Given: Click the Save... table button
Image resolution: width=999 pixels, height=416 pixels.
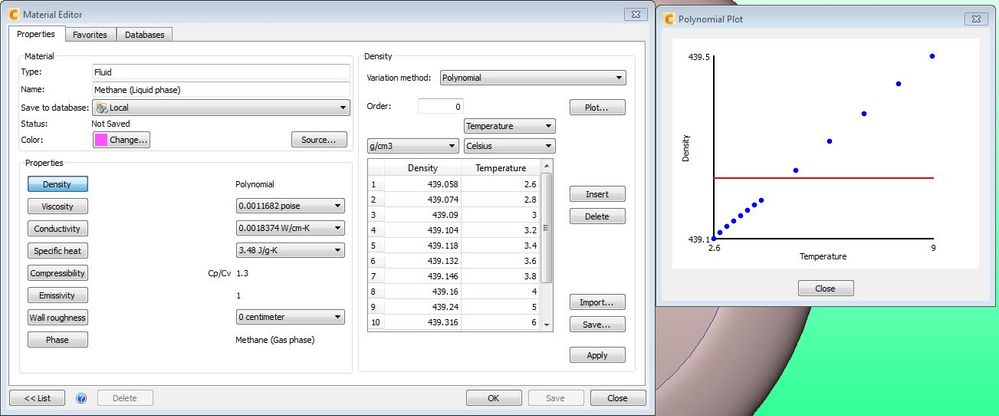Looking at the screenshot, I should [597, 325].
